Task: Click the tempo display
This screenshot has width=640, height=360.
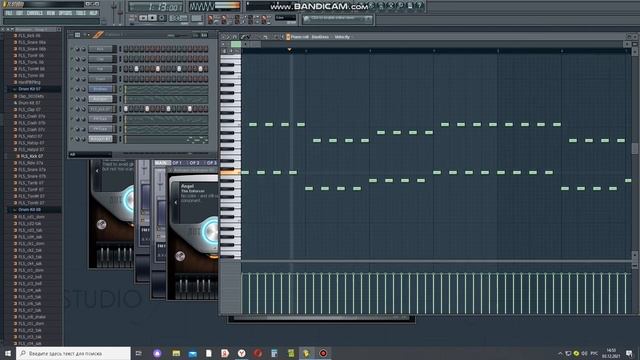Action: tap(178, 18)
